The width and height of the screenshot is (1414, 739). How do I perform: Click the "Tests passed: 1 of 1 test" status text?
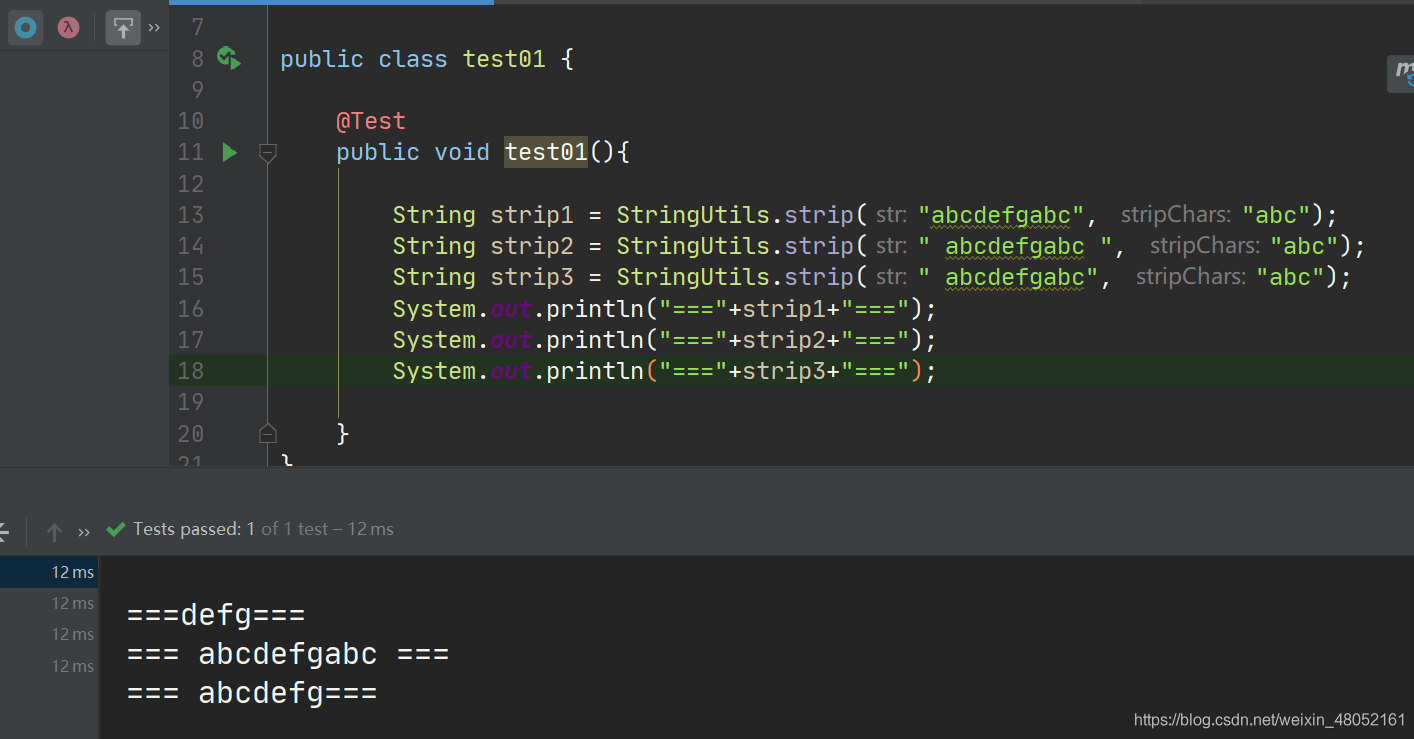coord(232,529)
